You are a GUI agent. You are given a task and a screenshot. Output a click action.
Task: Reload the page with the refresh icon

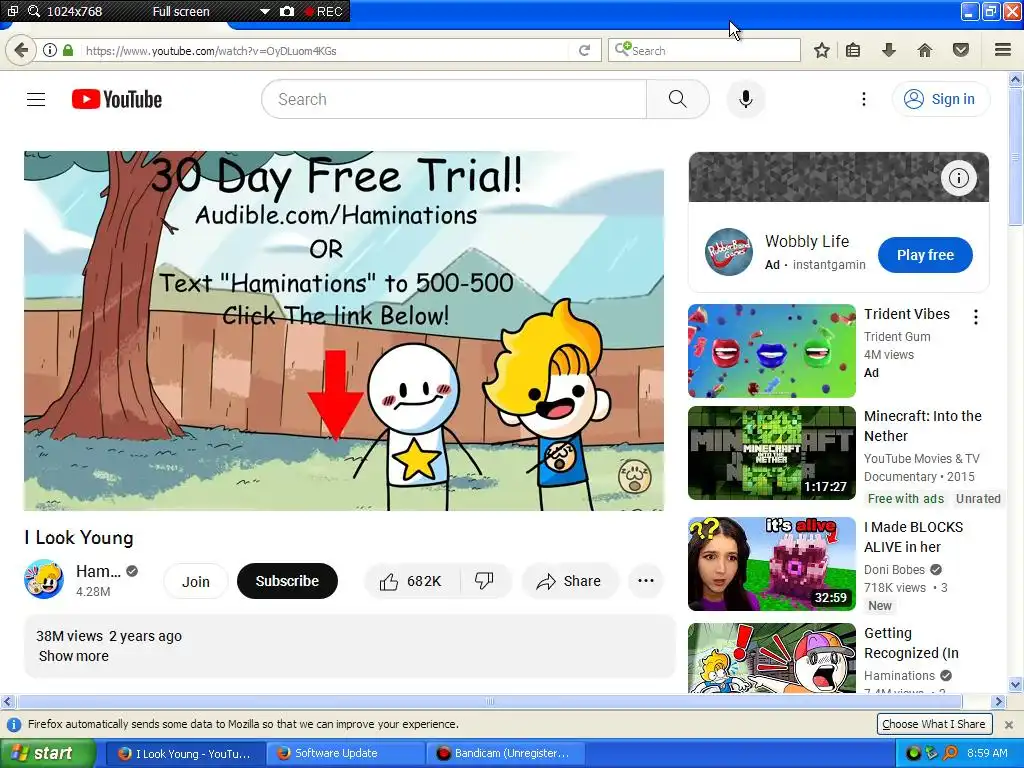584,50
